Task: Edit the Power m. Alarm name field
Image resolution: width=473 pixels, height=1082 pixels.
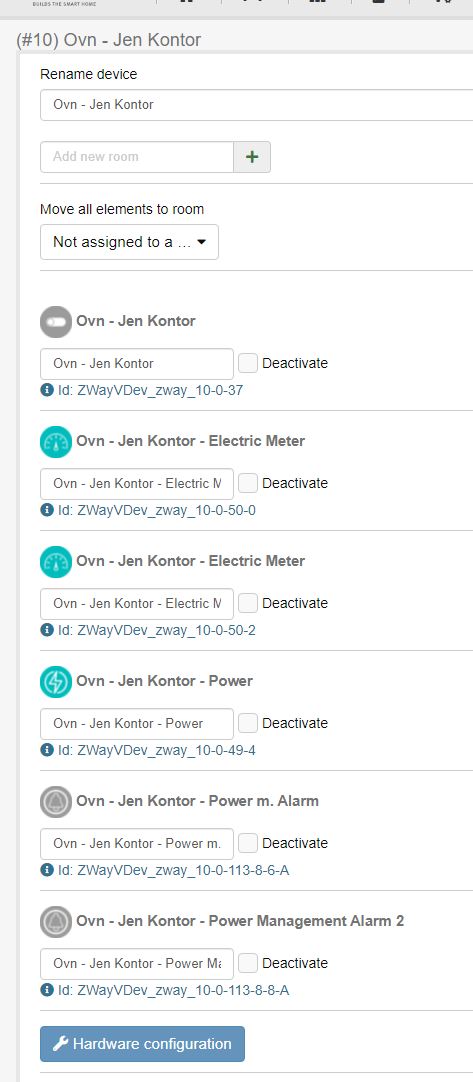Action: [137, 844]
